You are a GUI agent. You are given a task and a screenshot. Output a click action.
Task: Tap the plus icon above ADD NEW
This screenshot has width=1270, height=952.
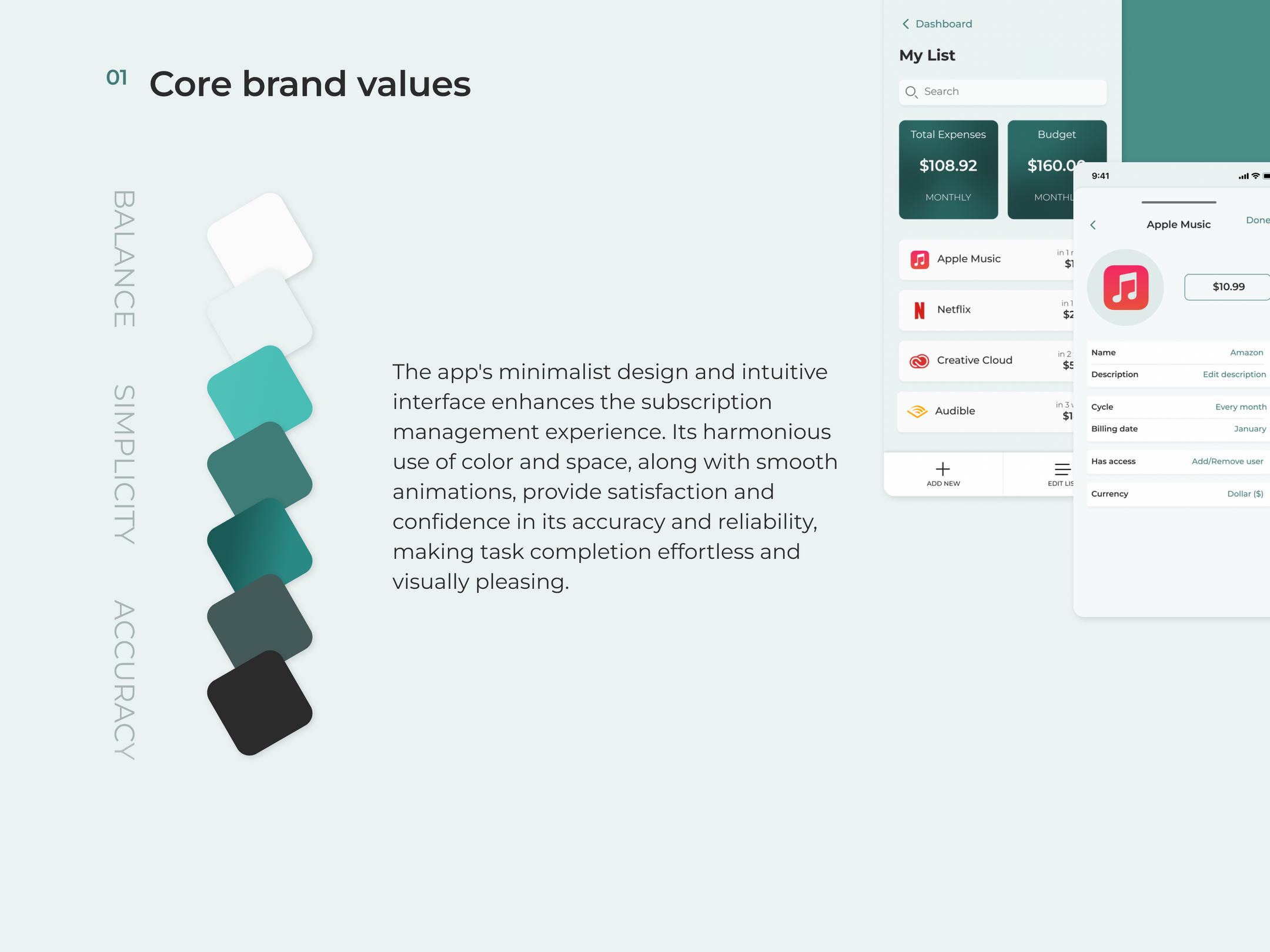pyautogui.click(x=943, y=468)
